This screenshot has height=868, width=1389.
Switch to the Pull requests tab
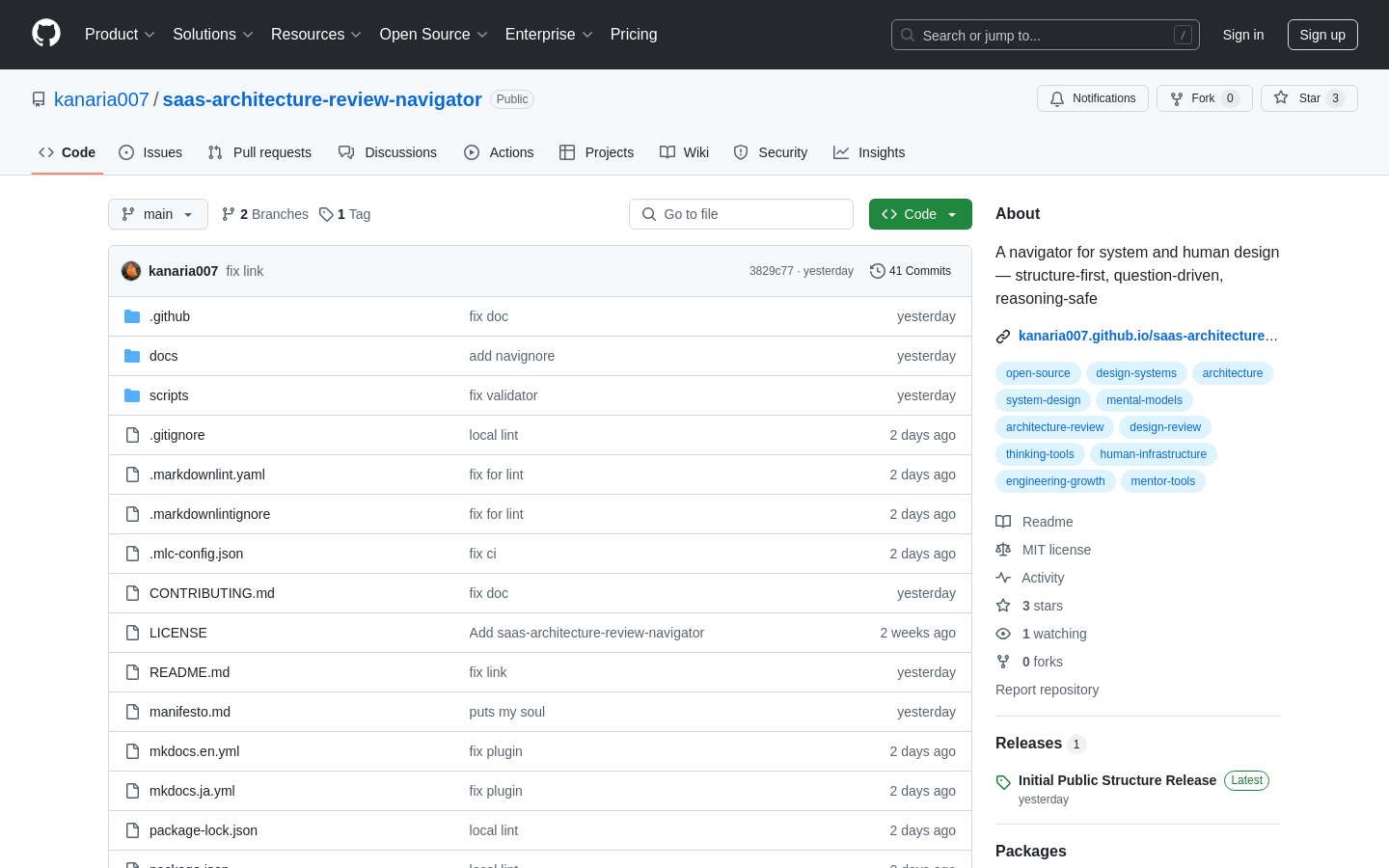pos(259,152)
